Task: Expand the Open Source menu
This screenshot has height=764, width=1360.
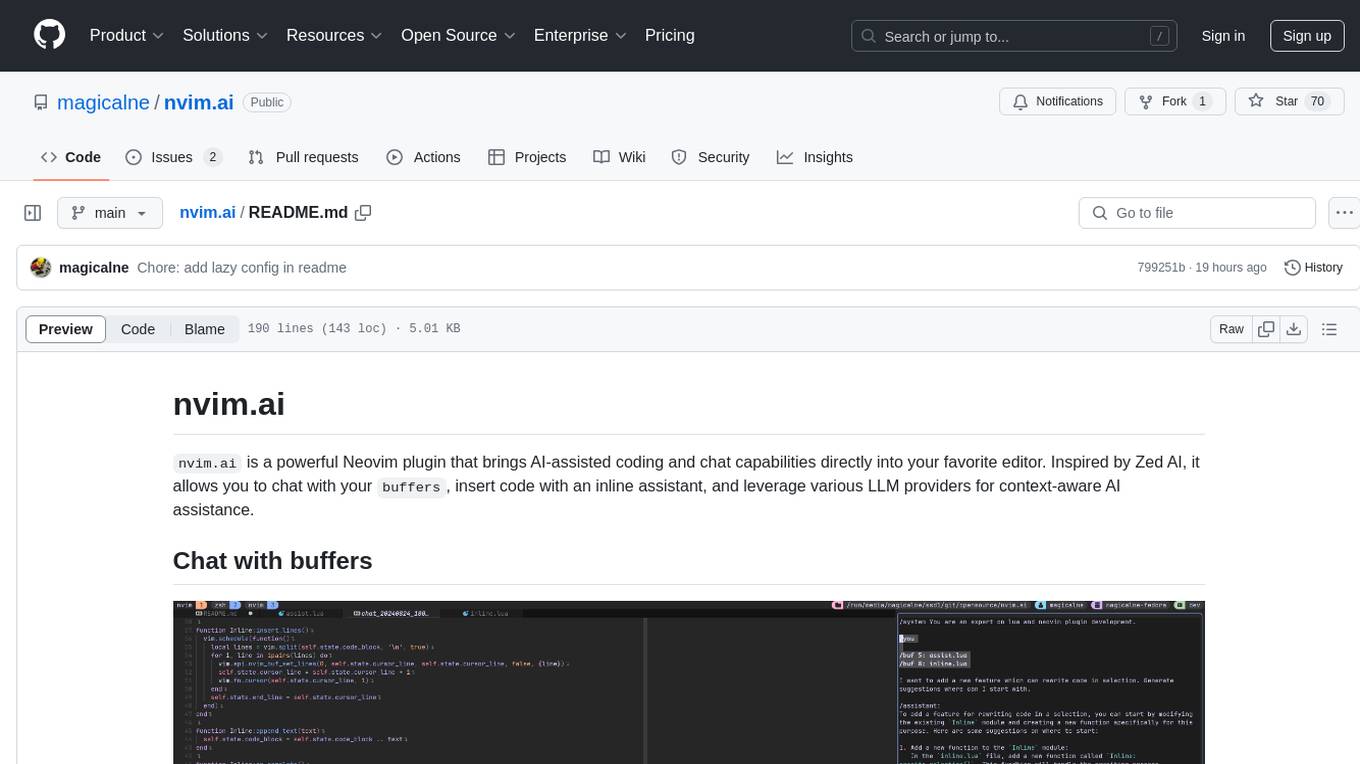Action: 458,35
